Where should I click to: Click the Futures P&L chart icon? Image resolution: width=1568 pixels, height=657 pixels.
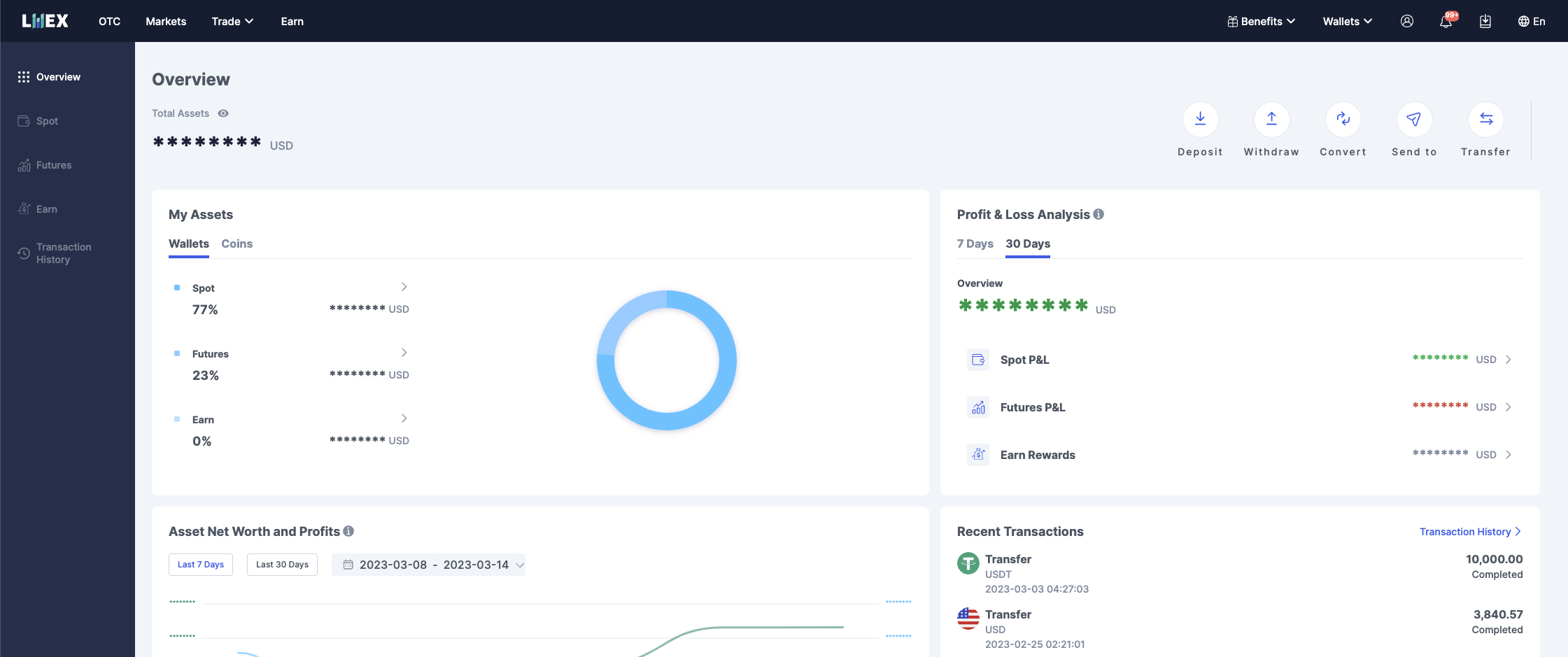pyautogui.click(x=978, y=407)
